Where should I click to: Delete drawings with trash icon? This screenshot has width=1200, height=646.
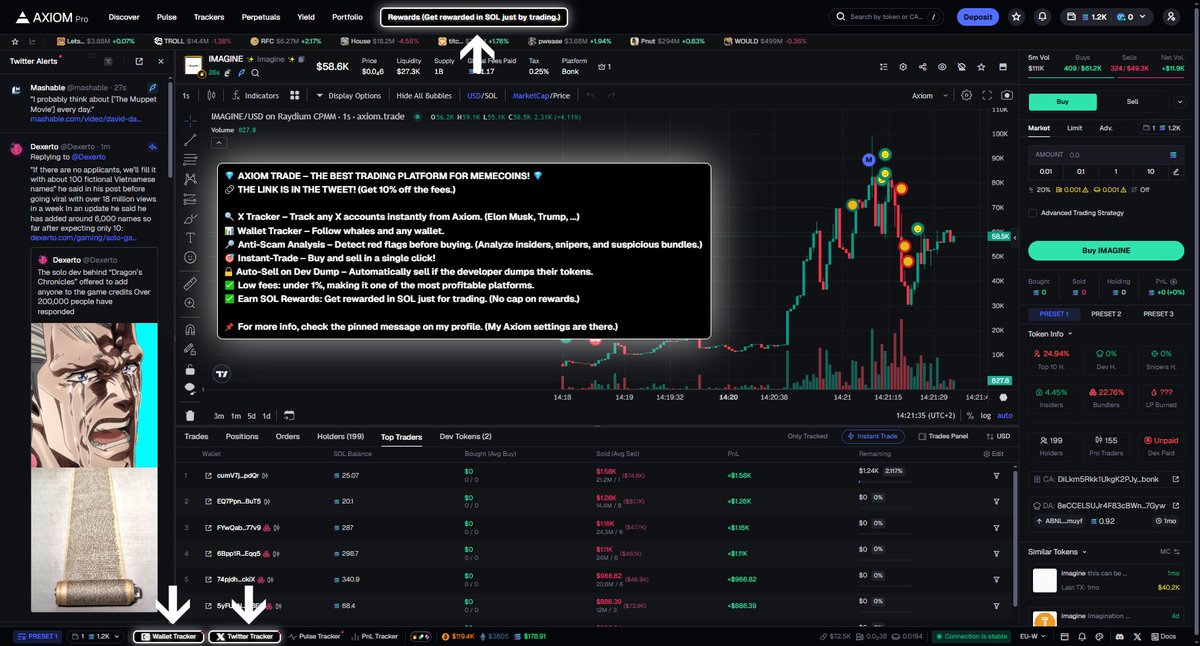tap(190, 415)
